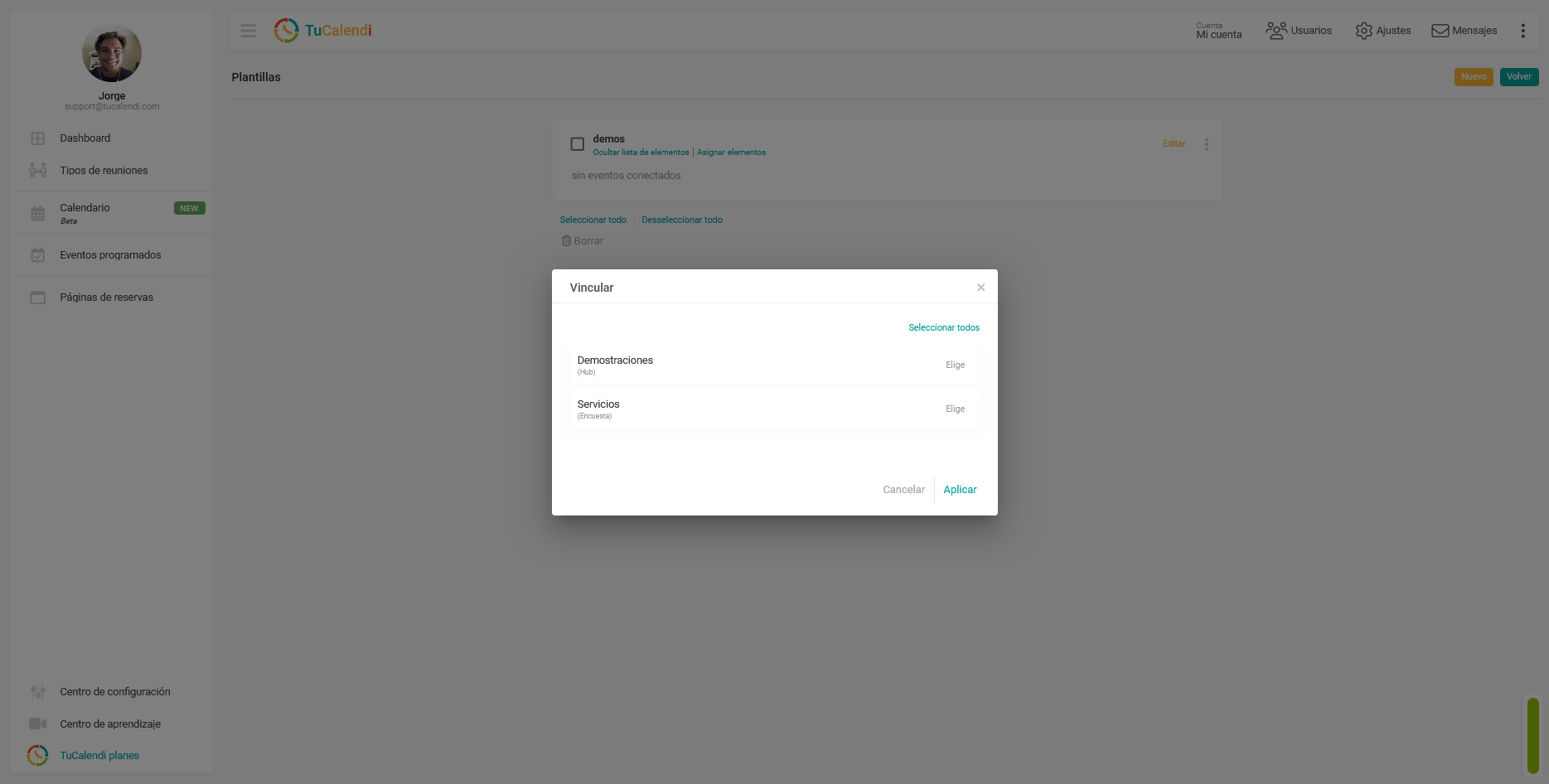Open Eventos programados section

(x=110, y=255)
